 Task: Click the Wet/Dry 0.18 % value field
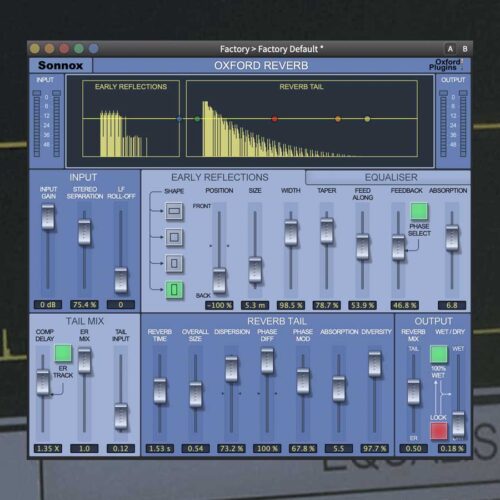pos(452,449)
